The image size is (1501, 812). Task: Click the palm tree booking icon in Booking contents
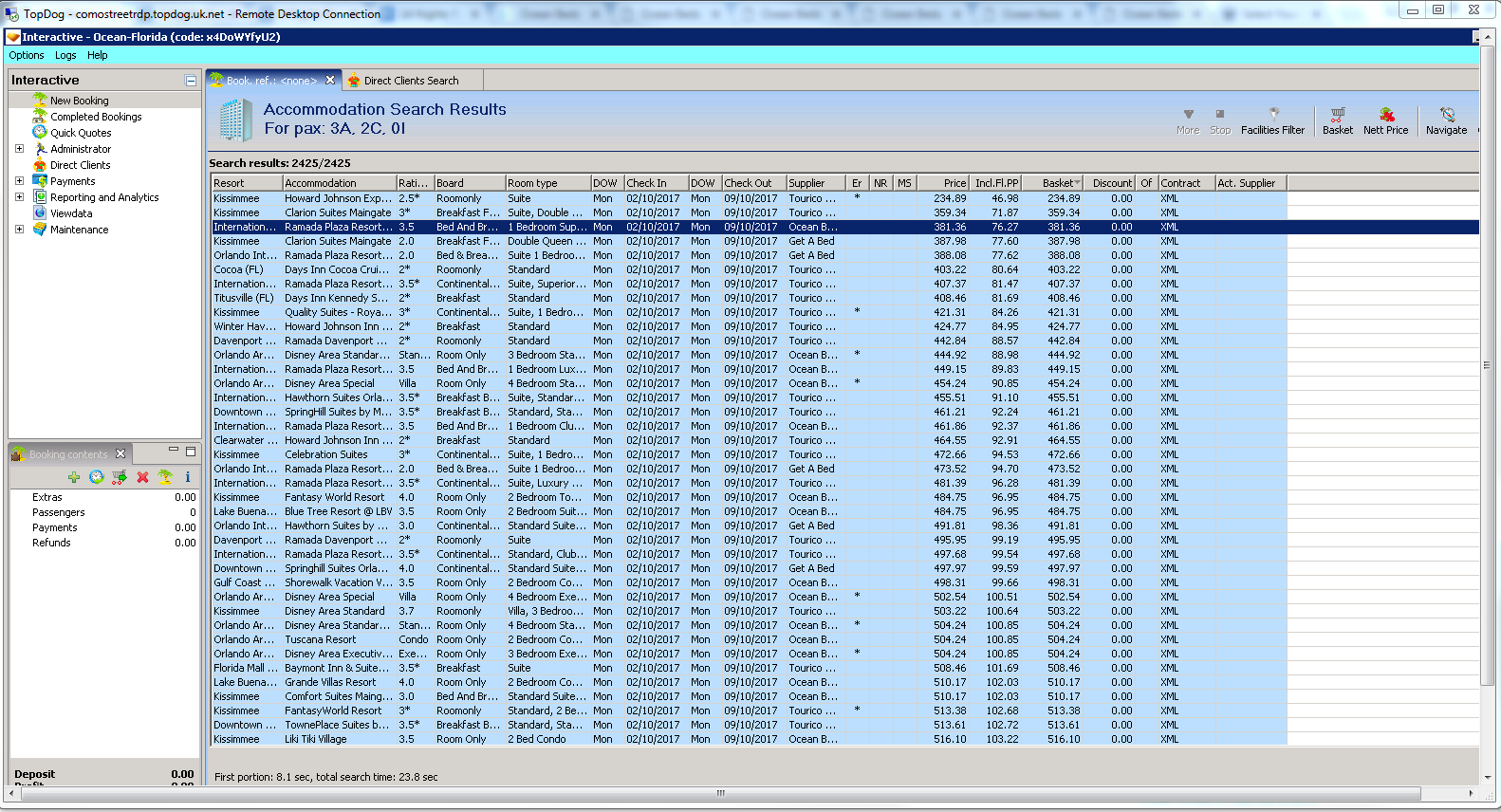[165, 477]
